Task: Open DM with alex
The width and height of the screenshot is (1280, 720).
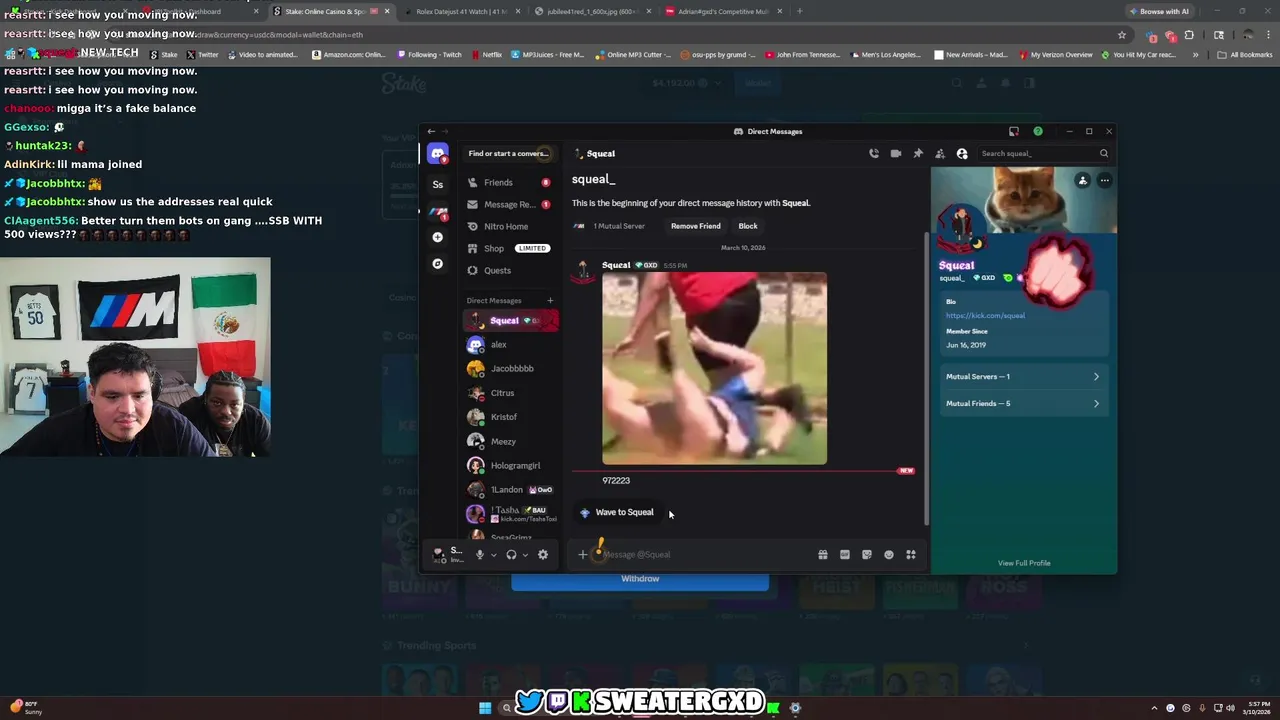Action: (511, 344)
